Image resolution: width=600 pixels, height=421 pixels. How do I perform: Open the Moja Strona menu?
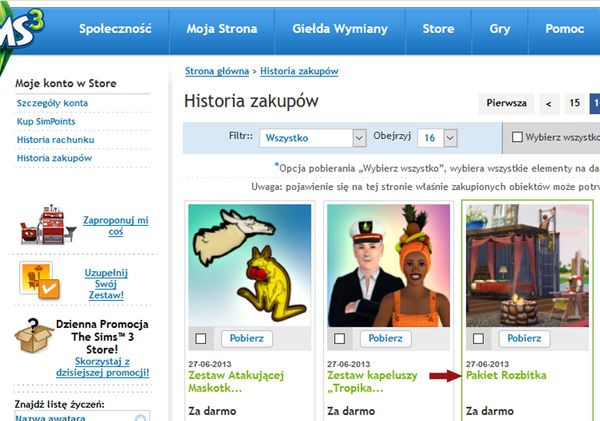tap(222, 29)
